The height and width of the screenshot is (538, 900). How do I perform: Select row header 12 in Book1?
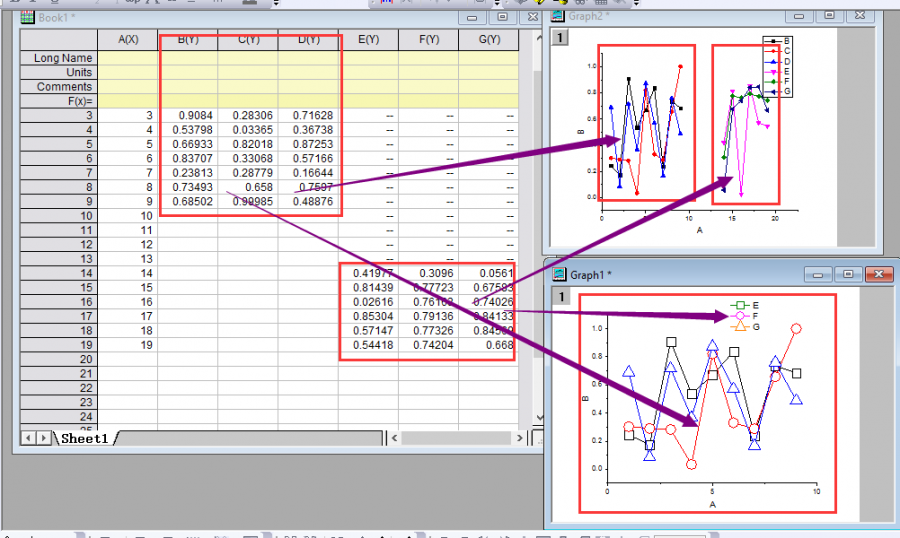click(x=59, y=245)
